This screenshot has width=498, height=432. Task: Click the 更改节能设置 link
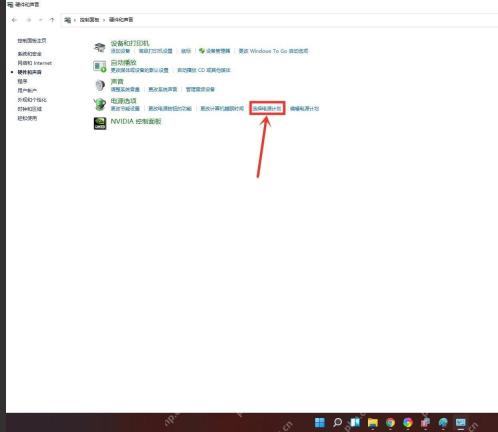[125, 109]
